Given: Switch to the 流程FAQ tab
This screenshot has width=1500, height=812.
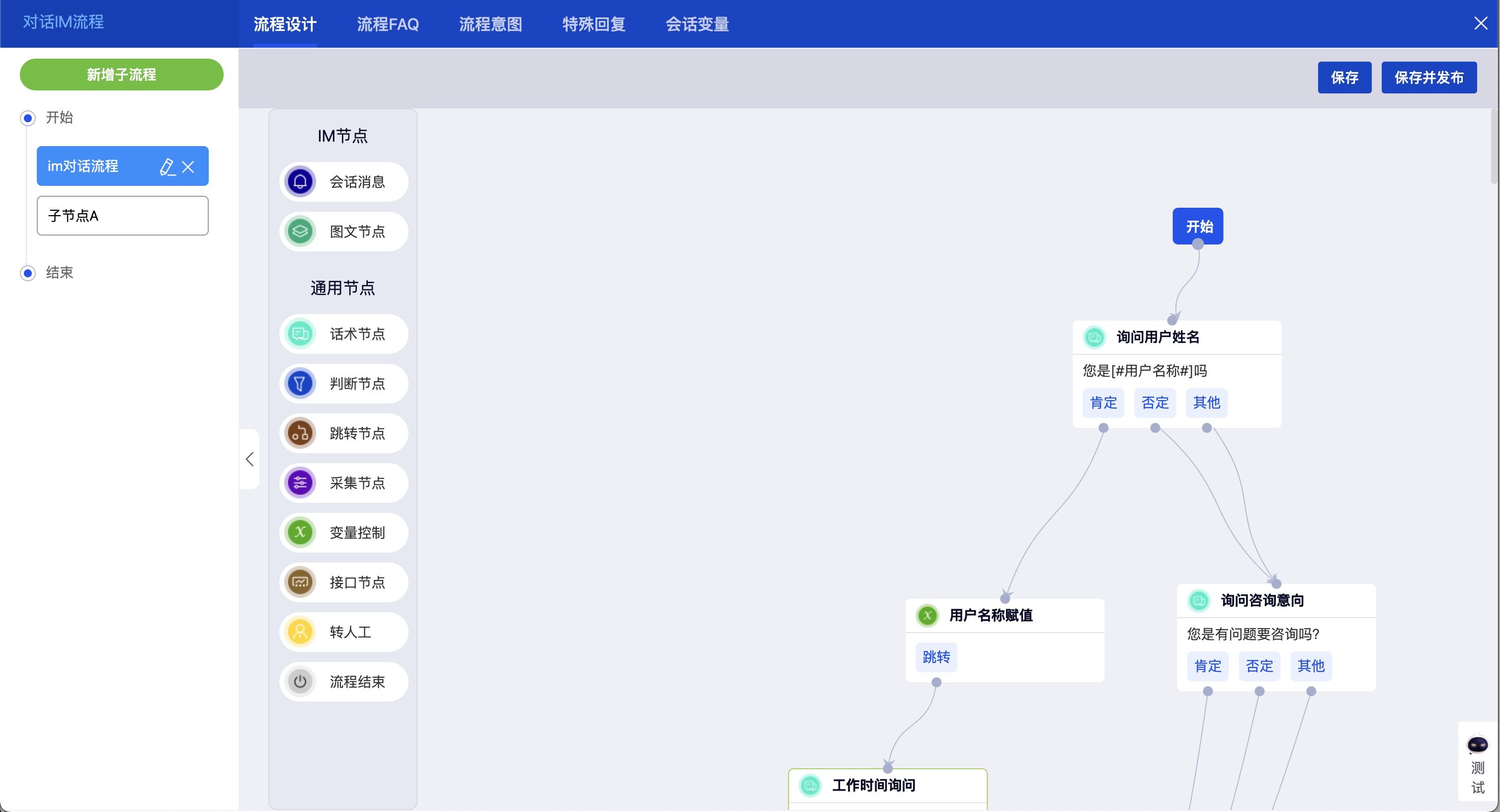Looking at the screenshot, I should pos(387,24).
